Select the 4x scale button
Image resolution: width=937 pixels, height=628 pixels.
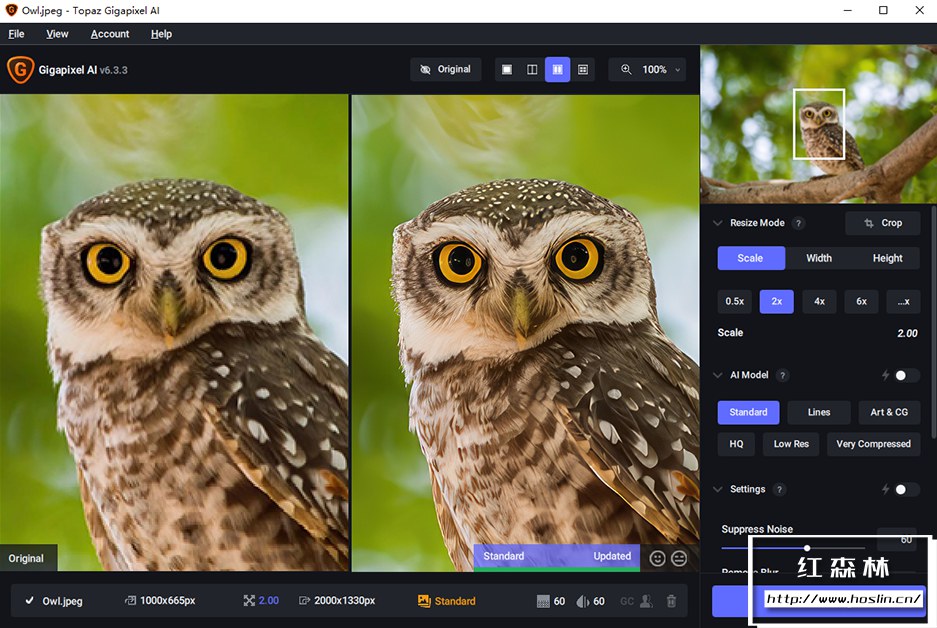point(819,301)
